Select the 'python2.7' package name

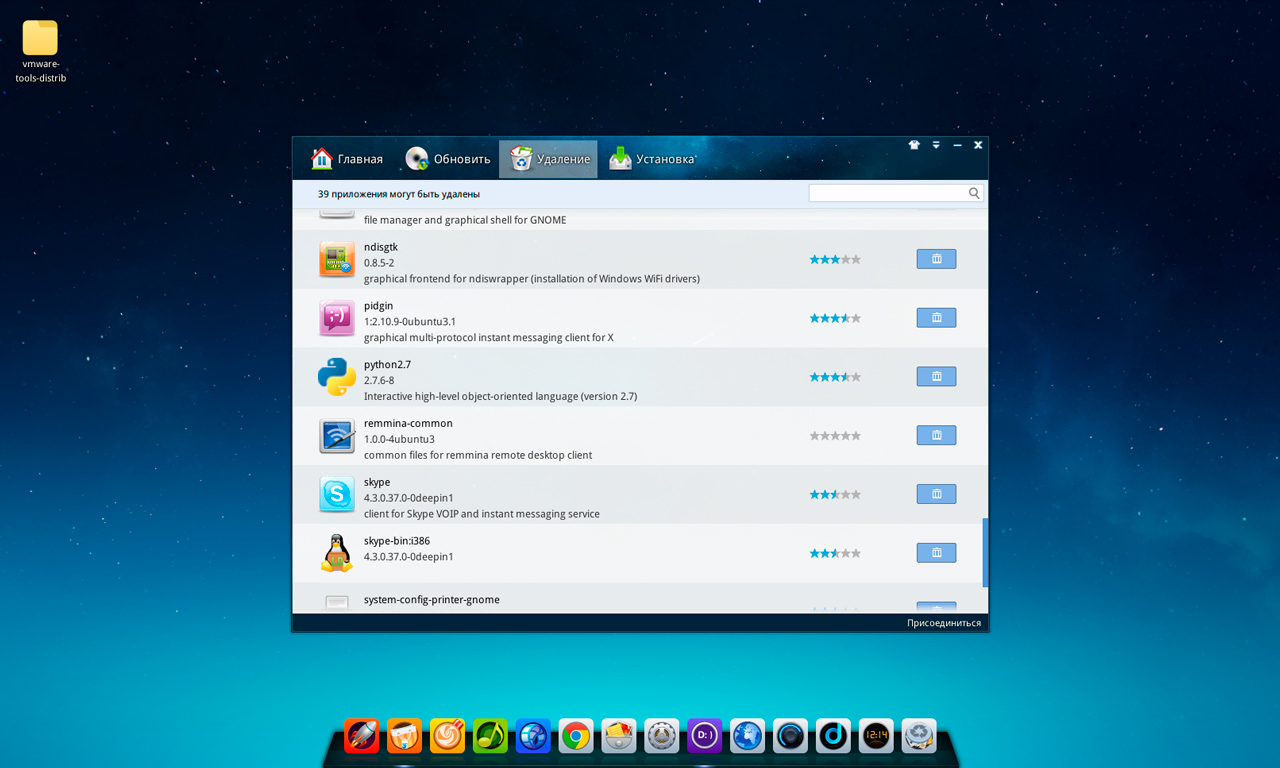pyautogui.click(x=387, y=365)
